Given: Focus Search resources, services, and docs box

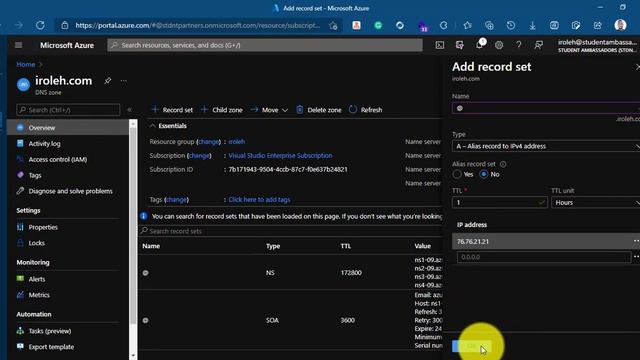Looking at the screenshot, I should point(265,45).
